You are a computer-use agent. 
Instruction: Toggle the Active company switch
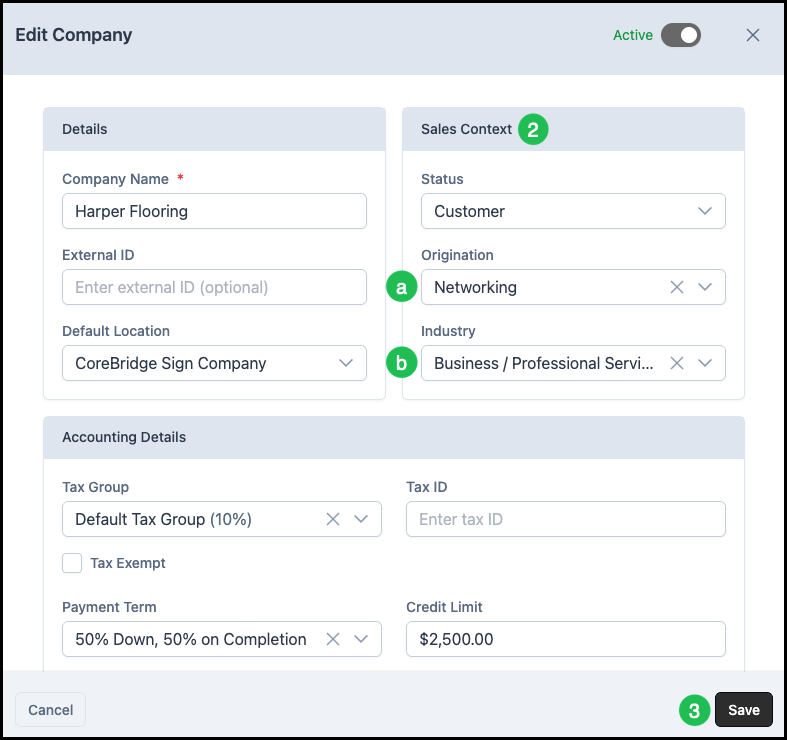point(681,35)
